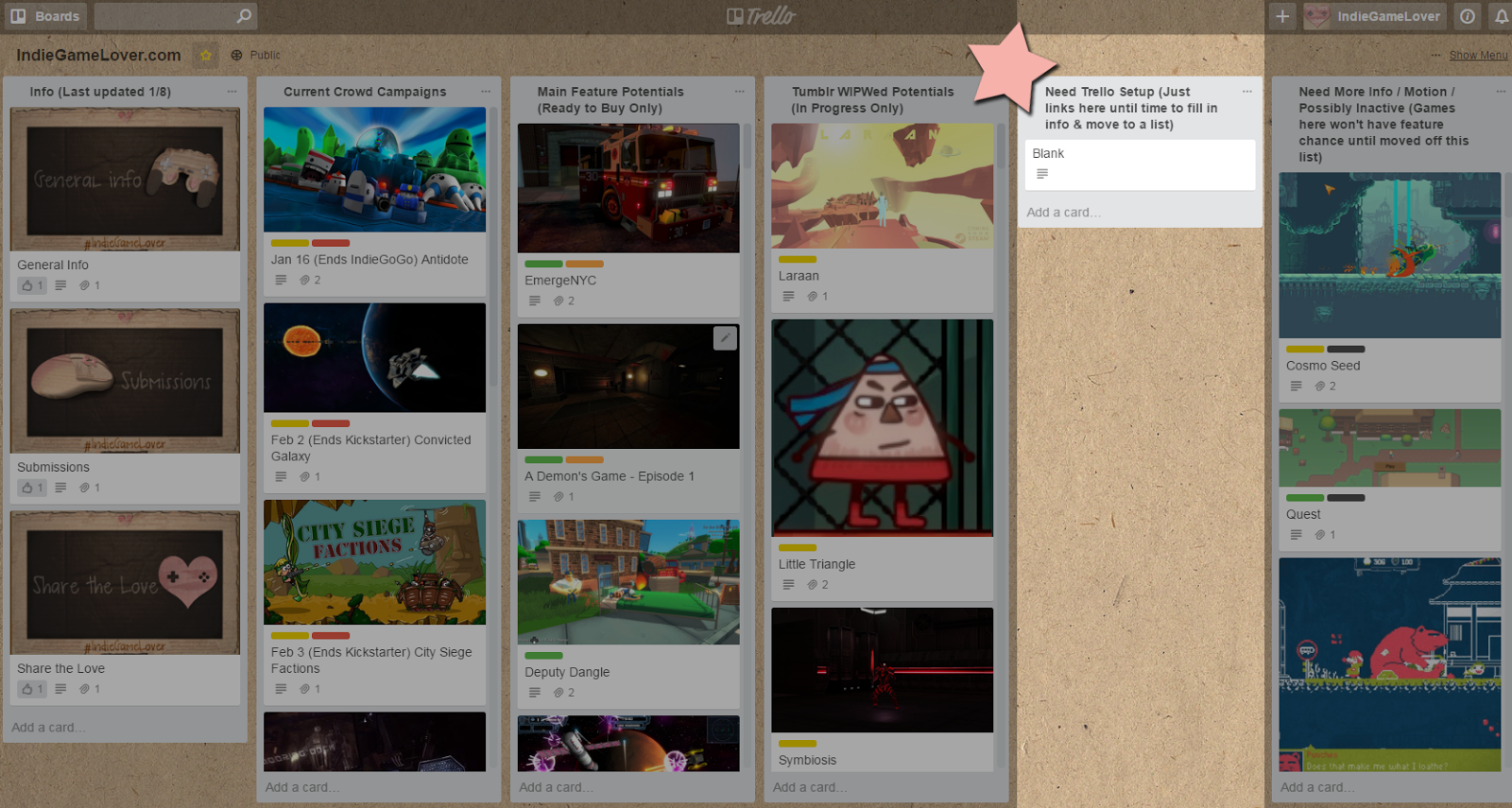The width and height of the screenshot is (1512, 808).
Task: Click the Trello logo in header
Action: tap(761, 16)
